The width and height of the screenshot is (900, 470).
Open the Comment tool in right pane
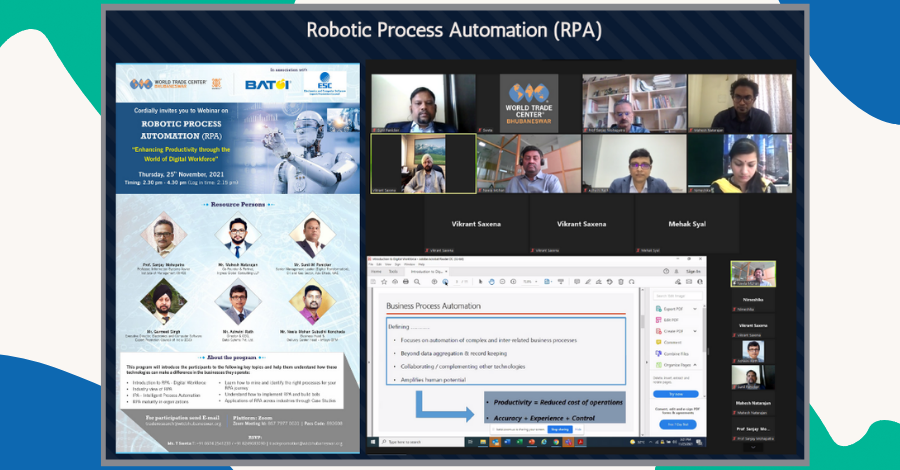(669, 342)
